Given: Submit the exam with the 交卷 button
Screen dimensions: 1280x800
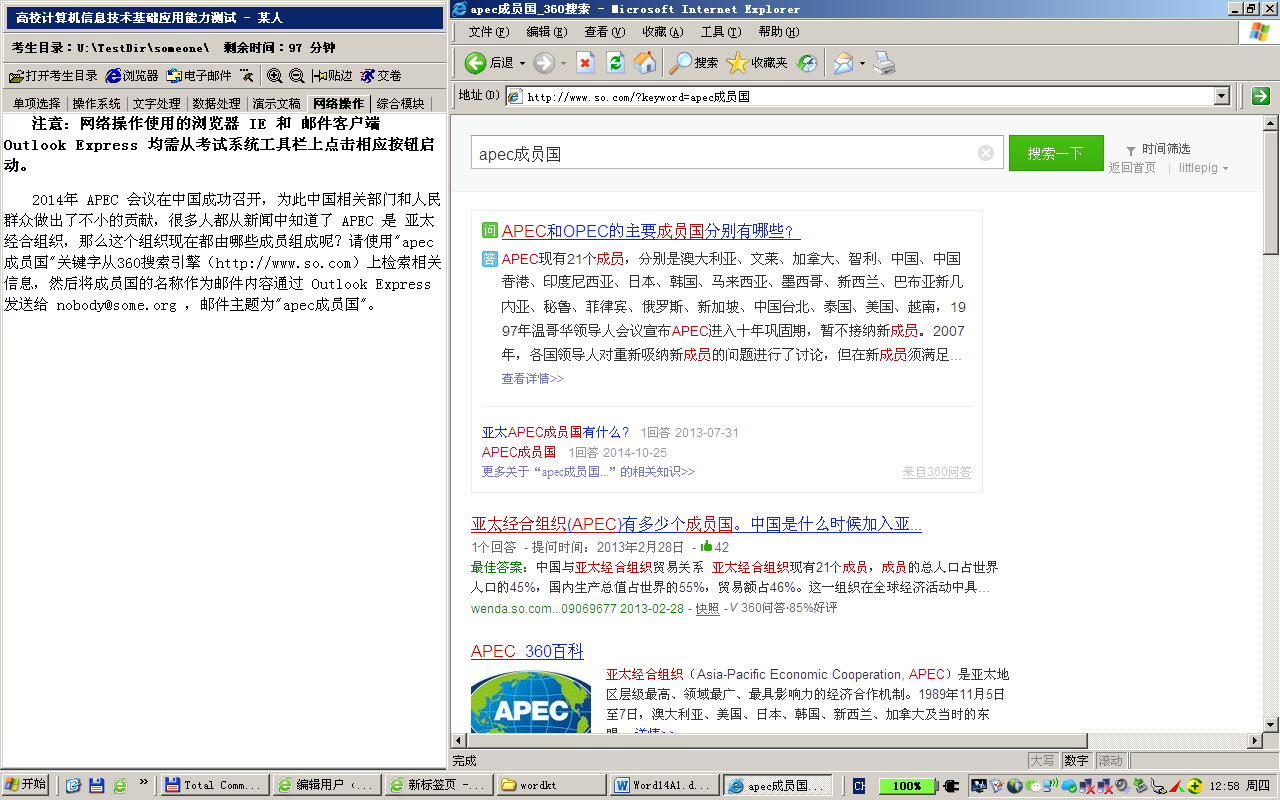Looking at the screenshot, I should pyautogui.click(x=381, y=76).
